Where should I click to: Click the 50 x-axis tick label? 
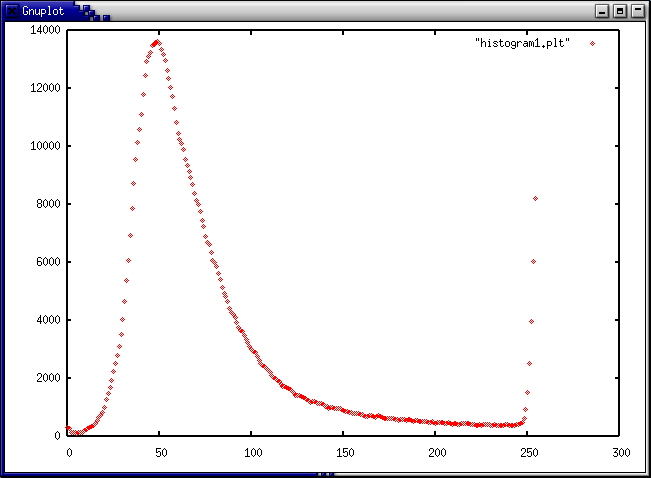coord(160,453)
